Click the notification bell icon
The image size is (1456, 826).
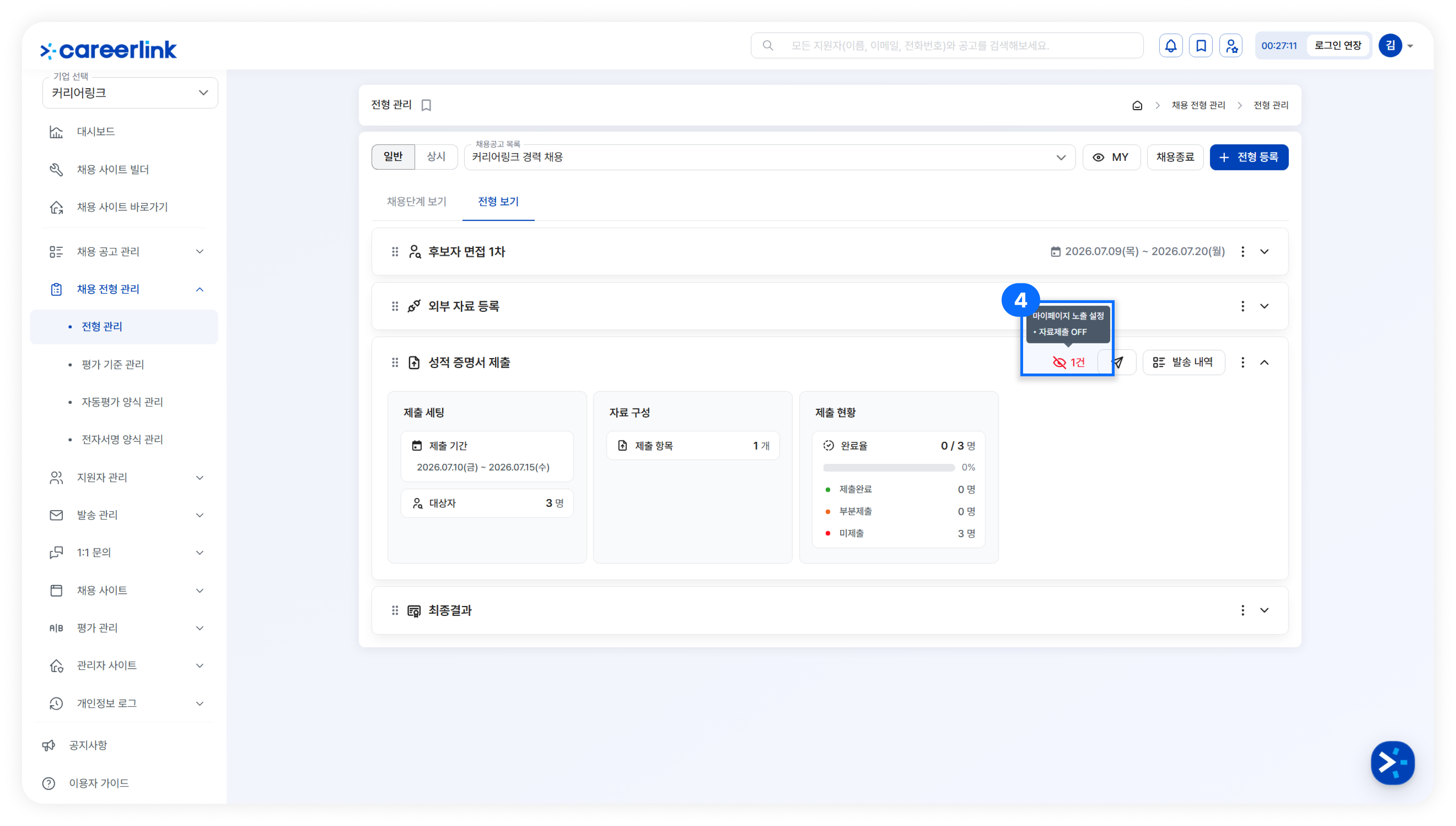pos(1170,46)
